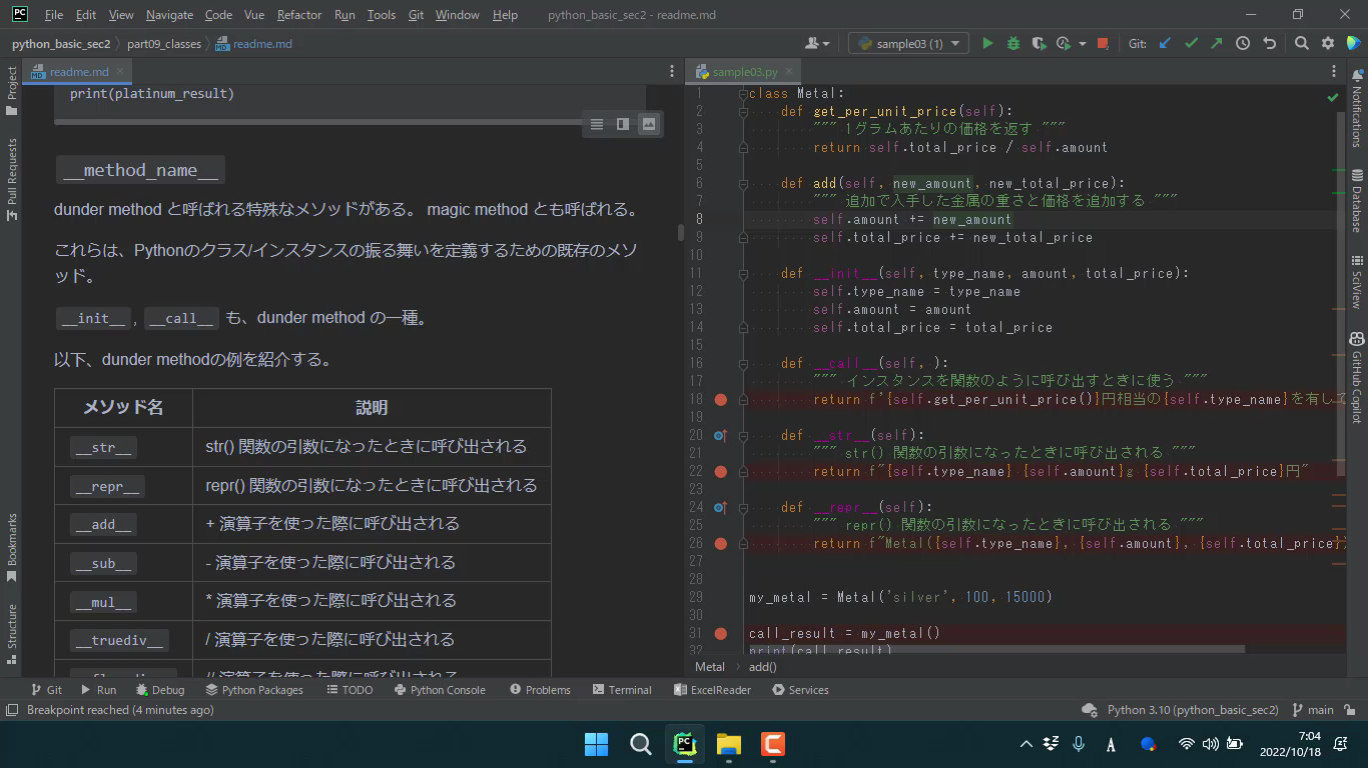Image resolution: width=1368 pixels, height=768 pixels.
Task: Click the main branch in status bar
Action: coord(1313,710)
